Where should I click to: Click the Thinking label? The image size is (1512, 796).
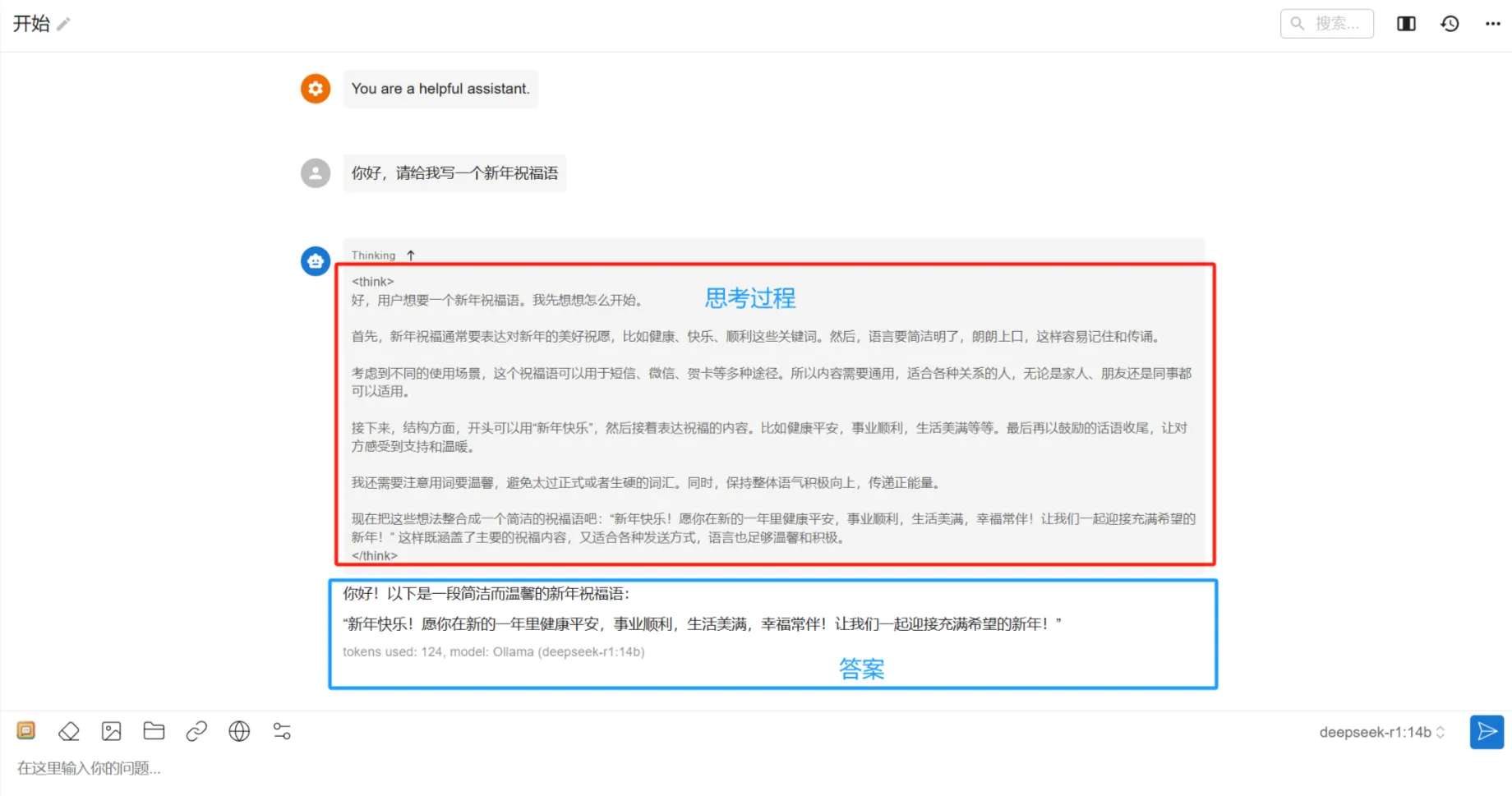pos(373,255)
